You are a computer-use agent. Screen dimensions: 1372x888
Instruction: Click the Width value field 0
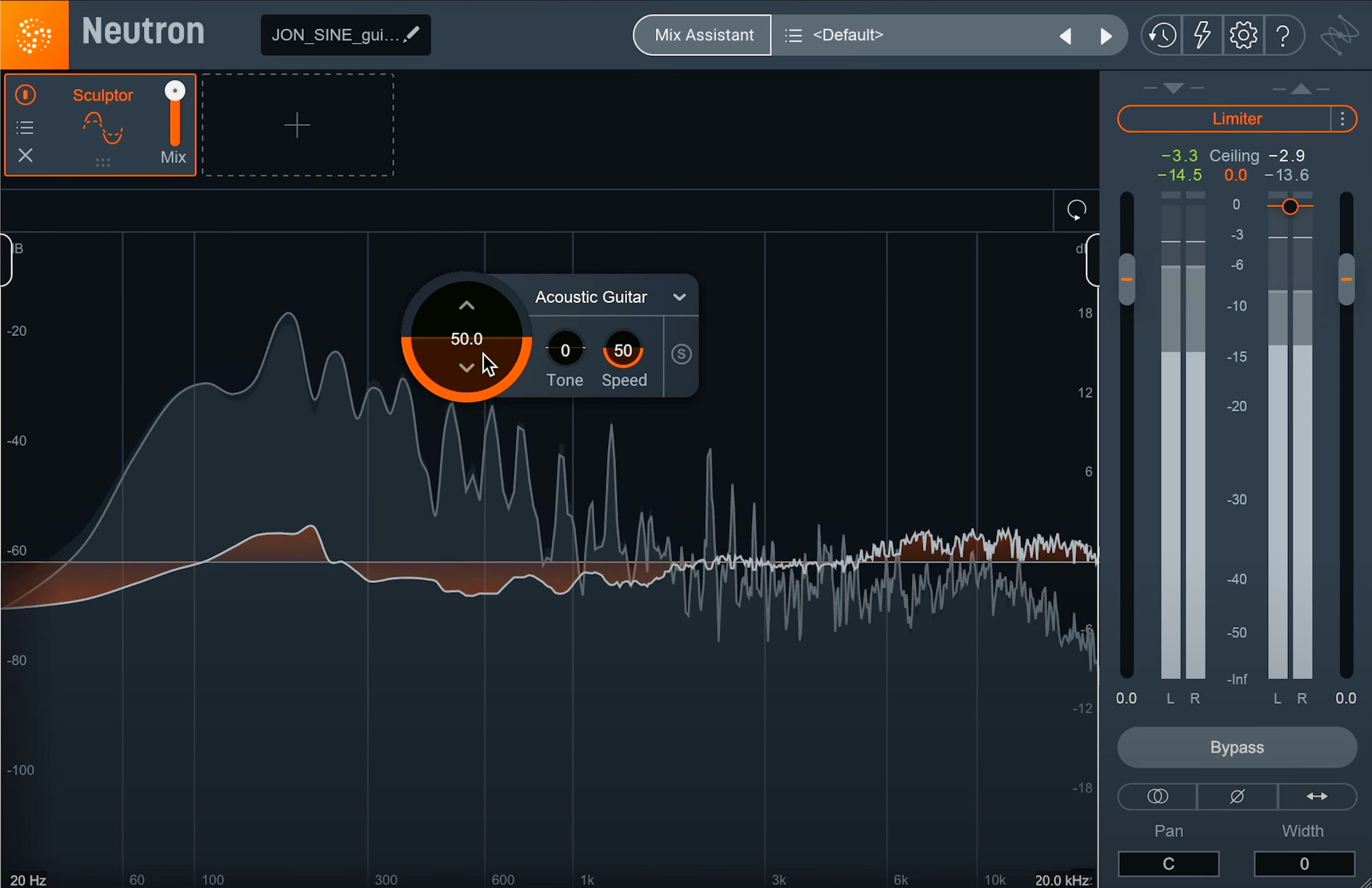[1304, 864]
